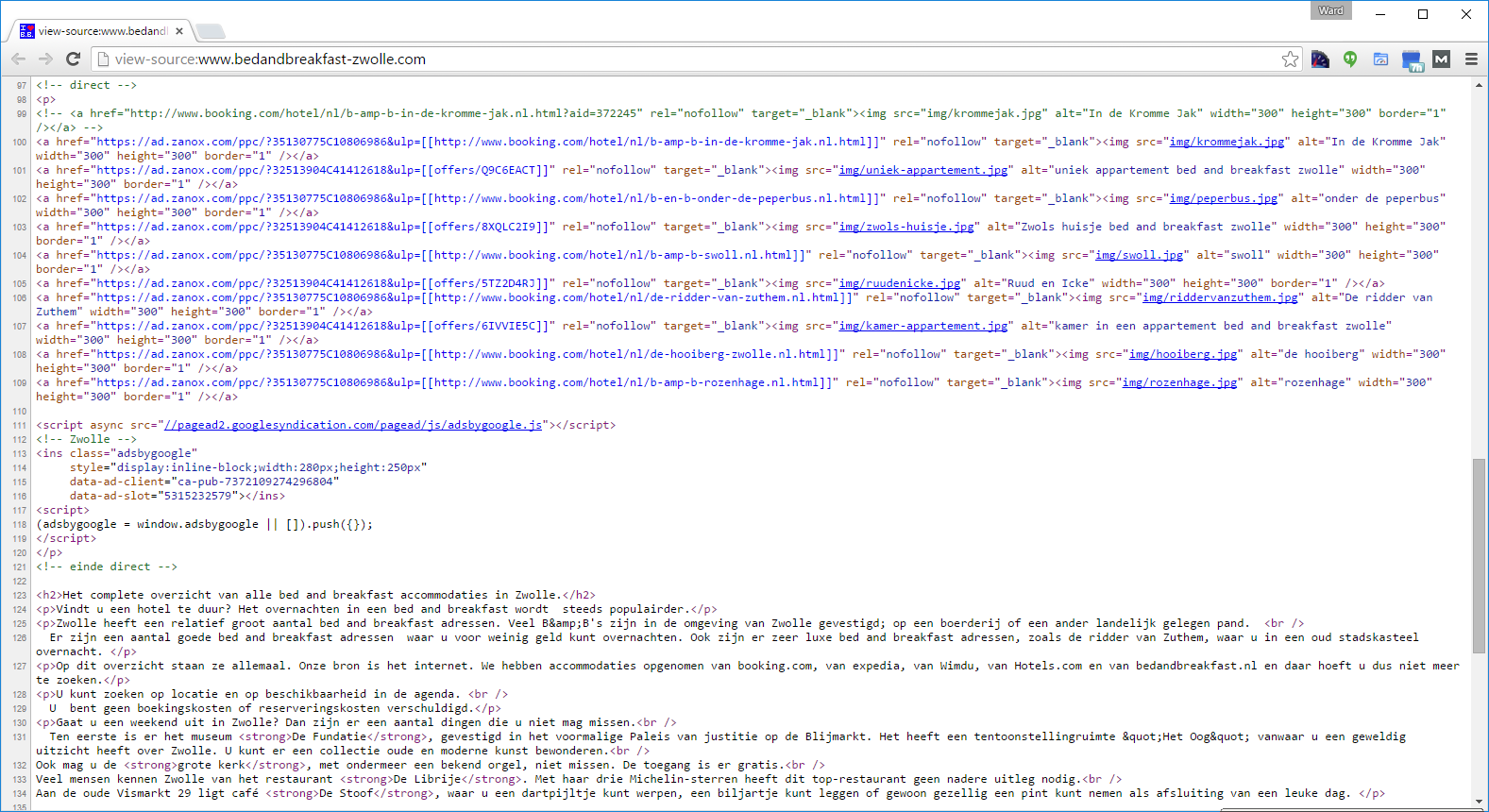Click the 'Ook mag u de' grote kerk line

click(x=431, y=765)
